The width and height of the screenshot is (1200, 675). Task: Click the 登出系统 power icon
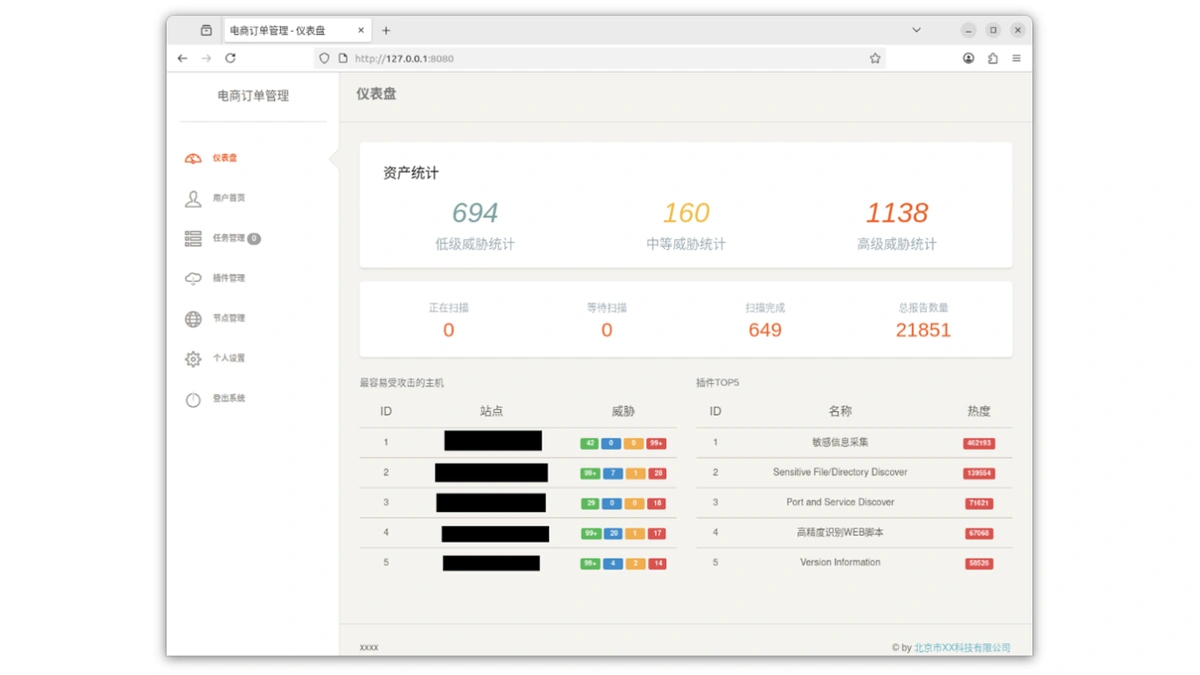point(193,398)
